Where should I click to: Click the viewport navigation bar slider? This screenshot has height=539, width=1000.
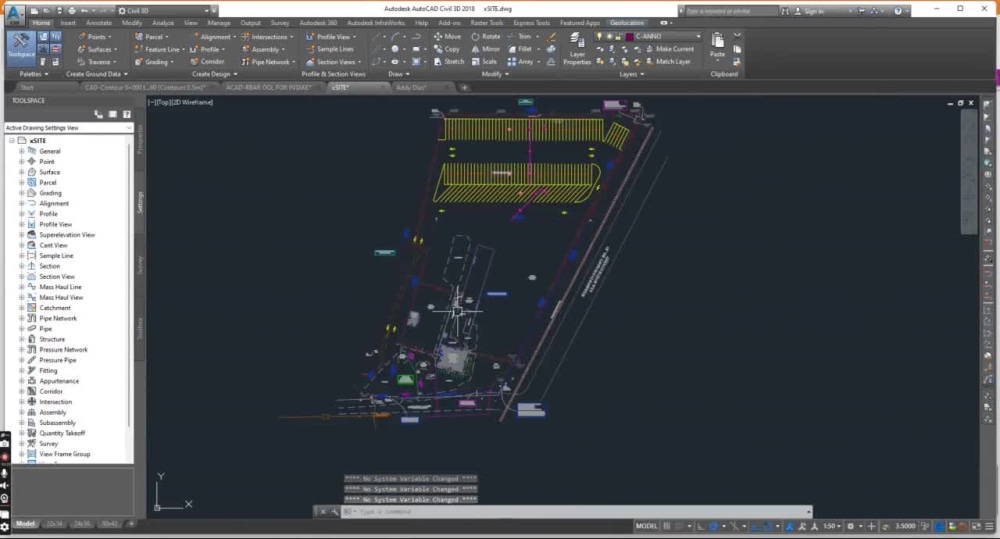969,172
